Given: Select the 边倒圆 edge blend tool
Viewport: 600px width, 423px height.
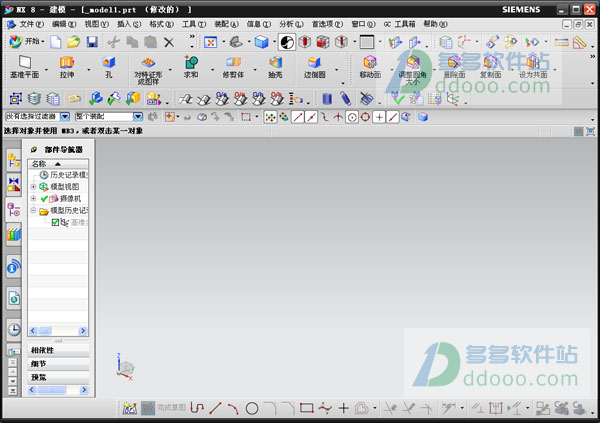Looking at the screenshot, I should [315, 66].
